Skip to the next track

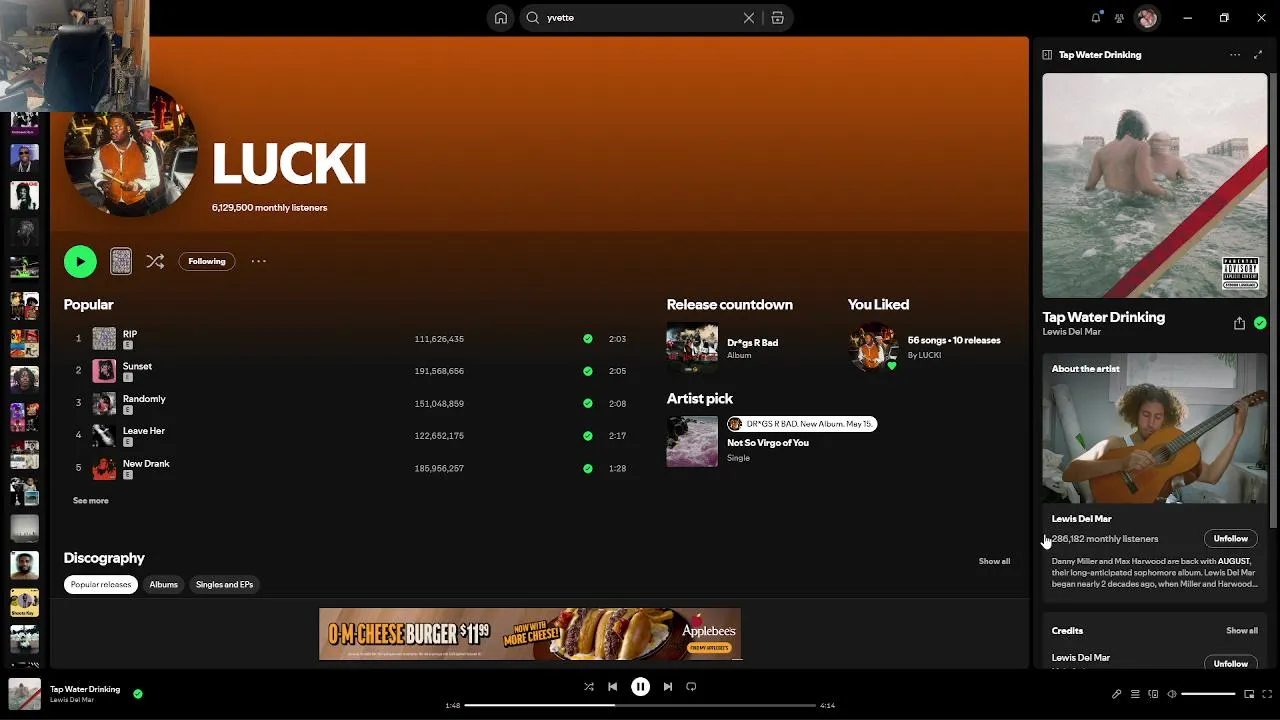[668, 687]
